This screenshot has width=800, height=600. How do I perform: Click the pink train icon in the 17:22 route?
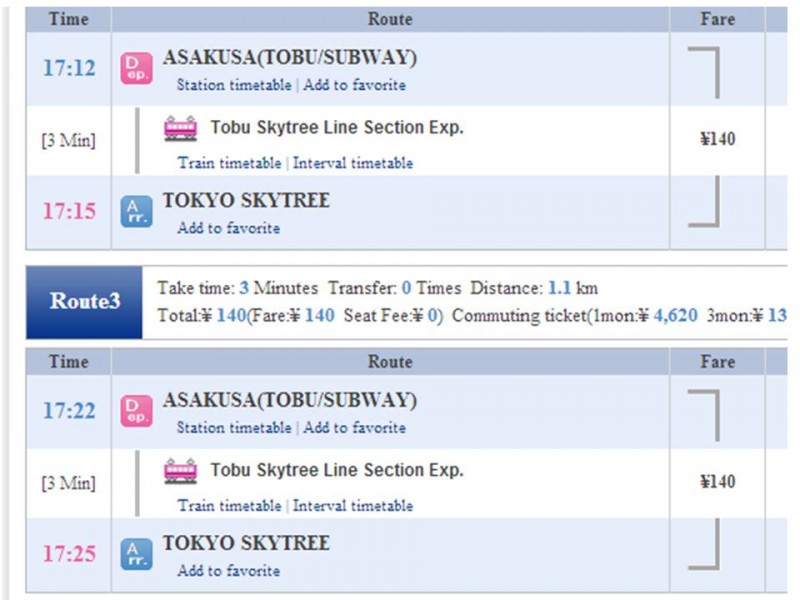(x=180, y=471)
